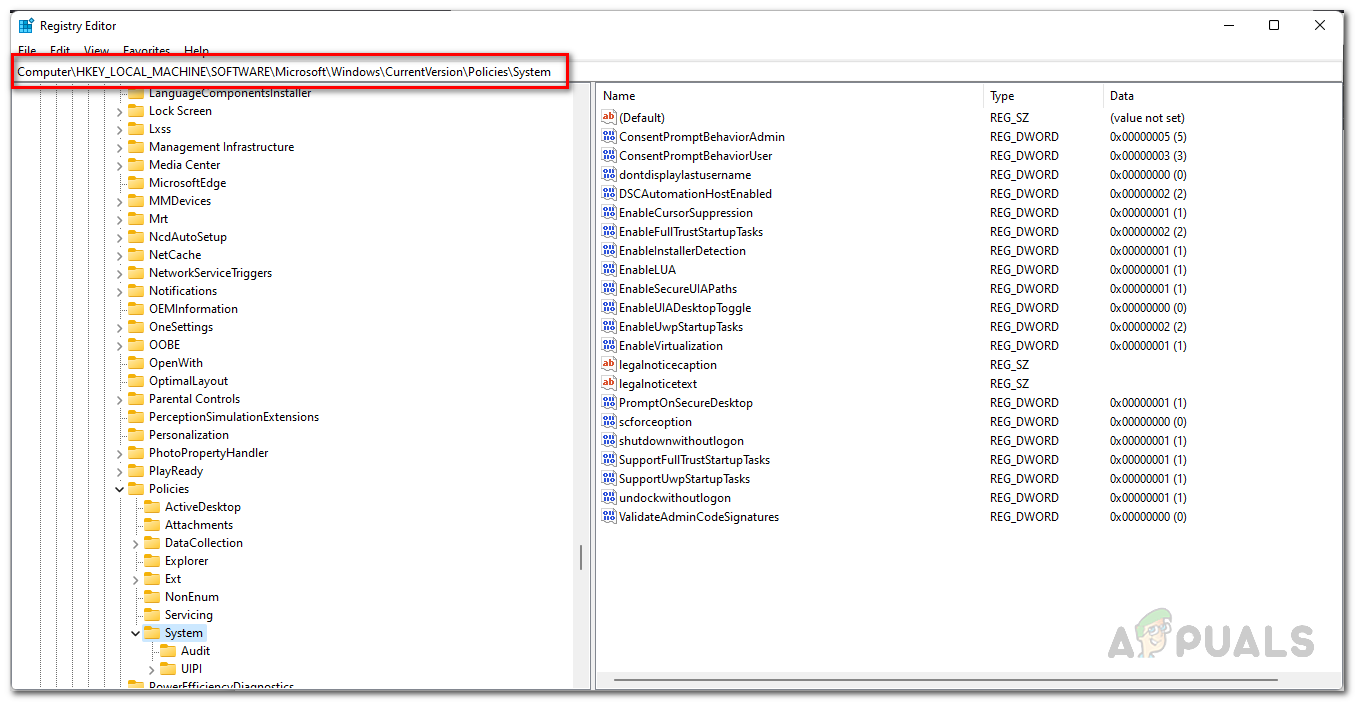The width and height of the screenshot is (1355, 702).
Task: Select the PerceptionSimulationExtensions key
Action: coord(234,417)
